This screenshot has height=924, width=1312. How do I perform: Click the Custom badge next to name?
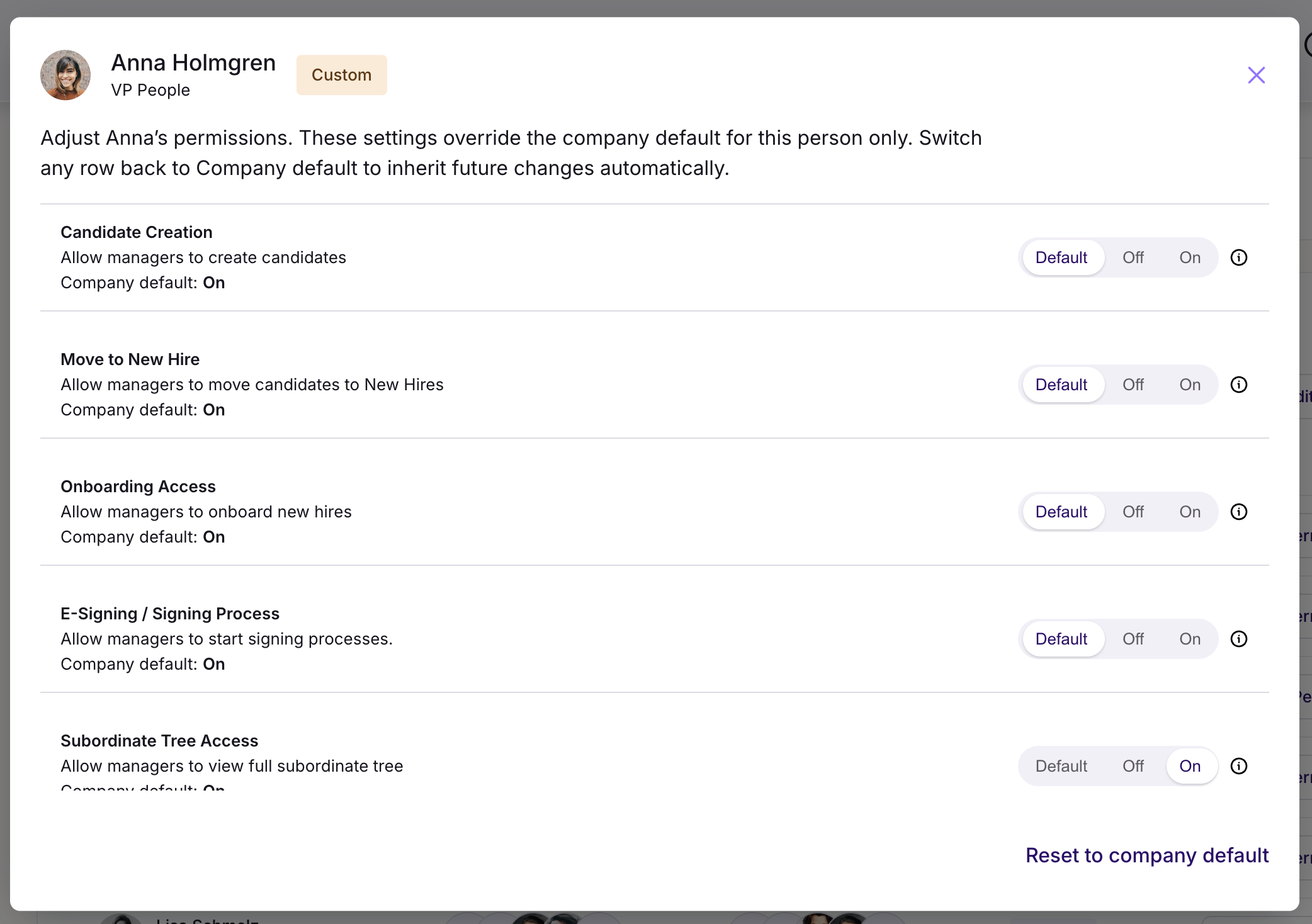[341, 75]
